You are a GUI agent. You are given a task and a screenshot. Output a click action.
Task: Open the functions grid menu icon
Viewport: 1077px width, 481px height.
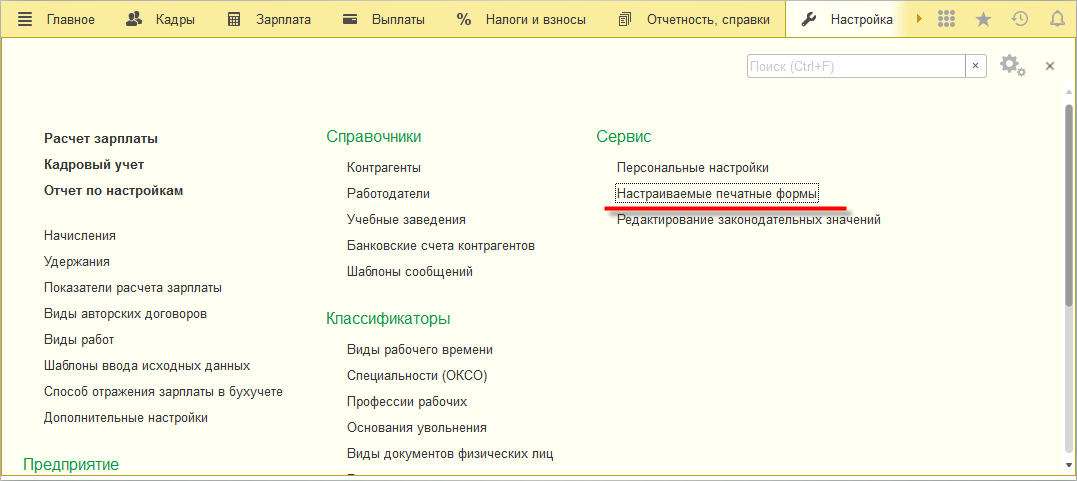pos(946,19)
